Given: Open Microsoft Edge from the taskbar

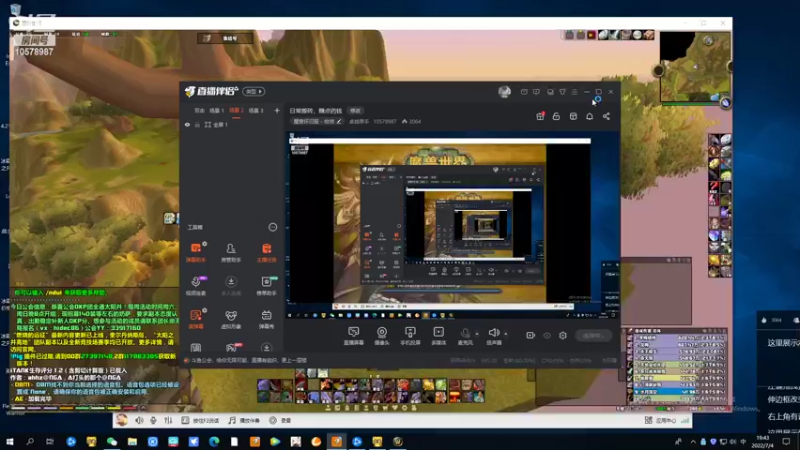Looking at the screenshot, I should (x=214, y=441).
